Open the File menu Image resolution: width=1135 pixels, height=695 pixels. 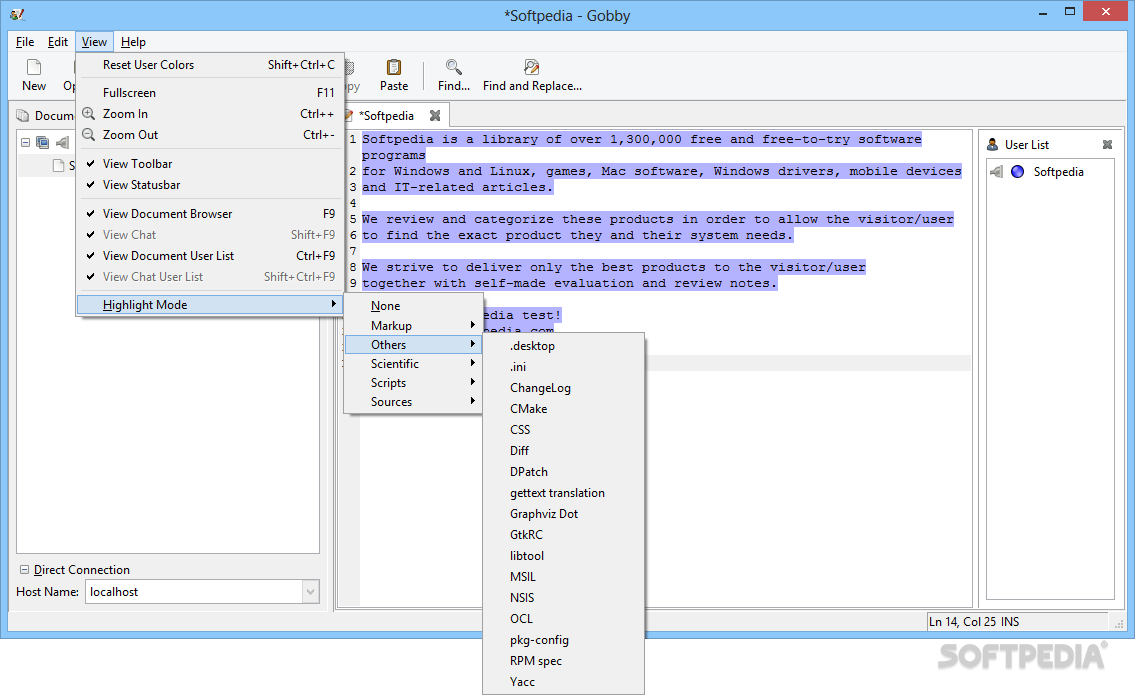coord(25,42)
